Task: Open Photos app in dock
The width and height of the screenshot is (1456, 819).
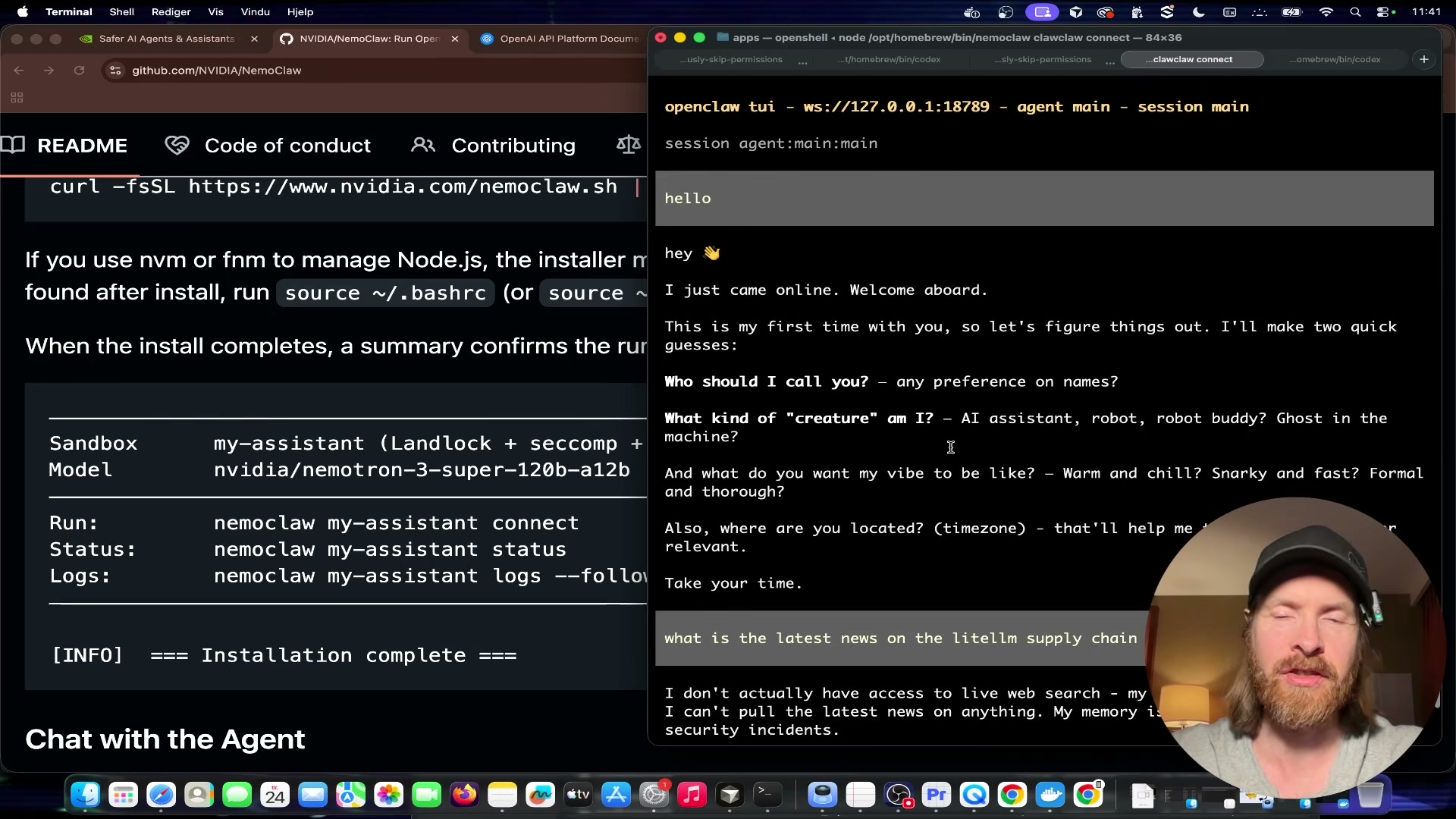Action: pos(388,795)
